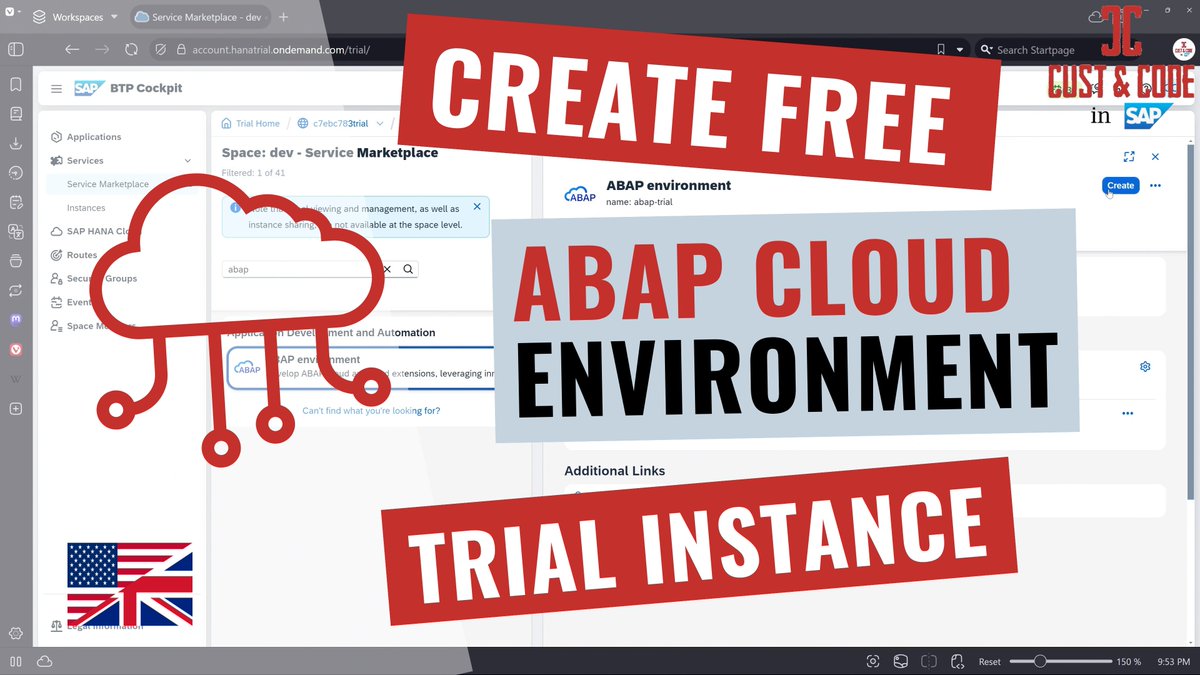This screenshot has width=1200, height=675.
Task: Clear the abap search text
Action: click(x=388, y=269)
